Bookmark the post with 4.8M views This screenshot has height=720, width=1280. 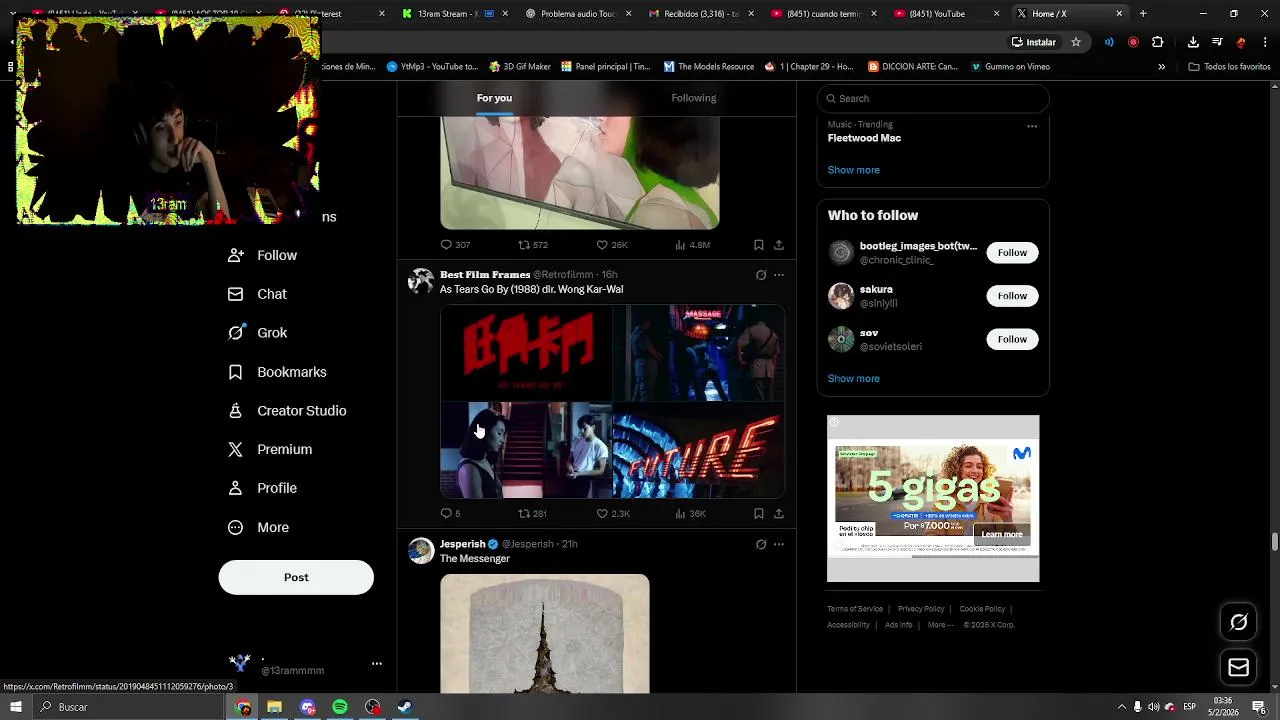point(758,245)
